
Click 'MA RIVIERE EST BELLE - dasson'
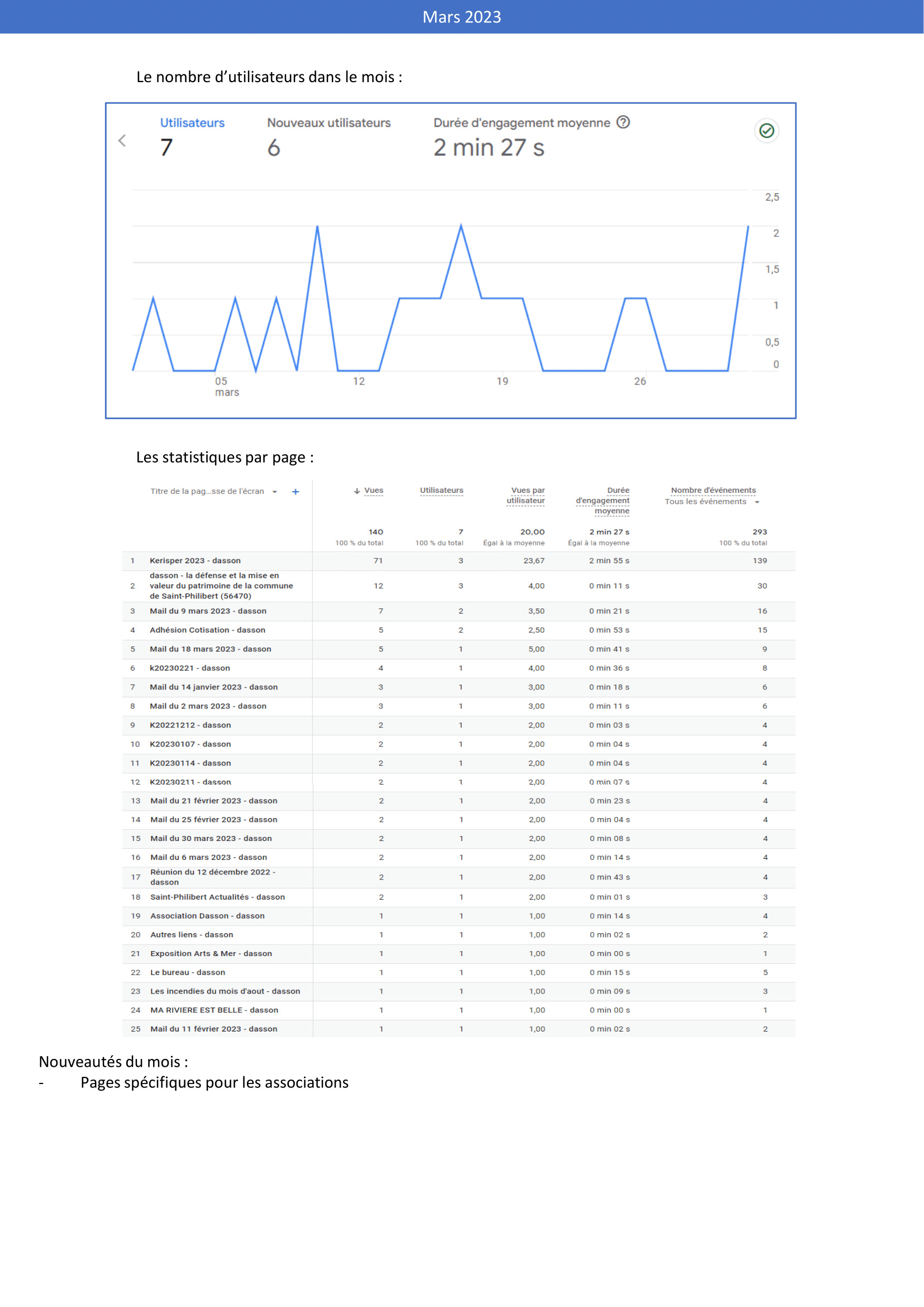(x=215, y=1010)
